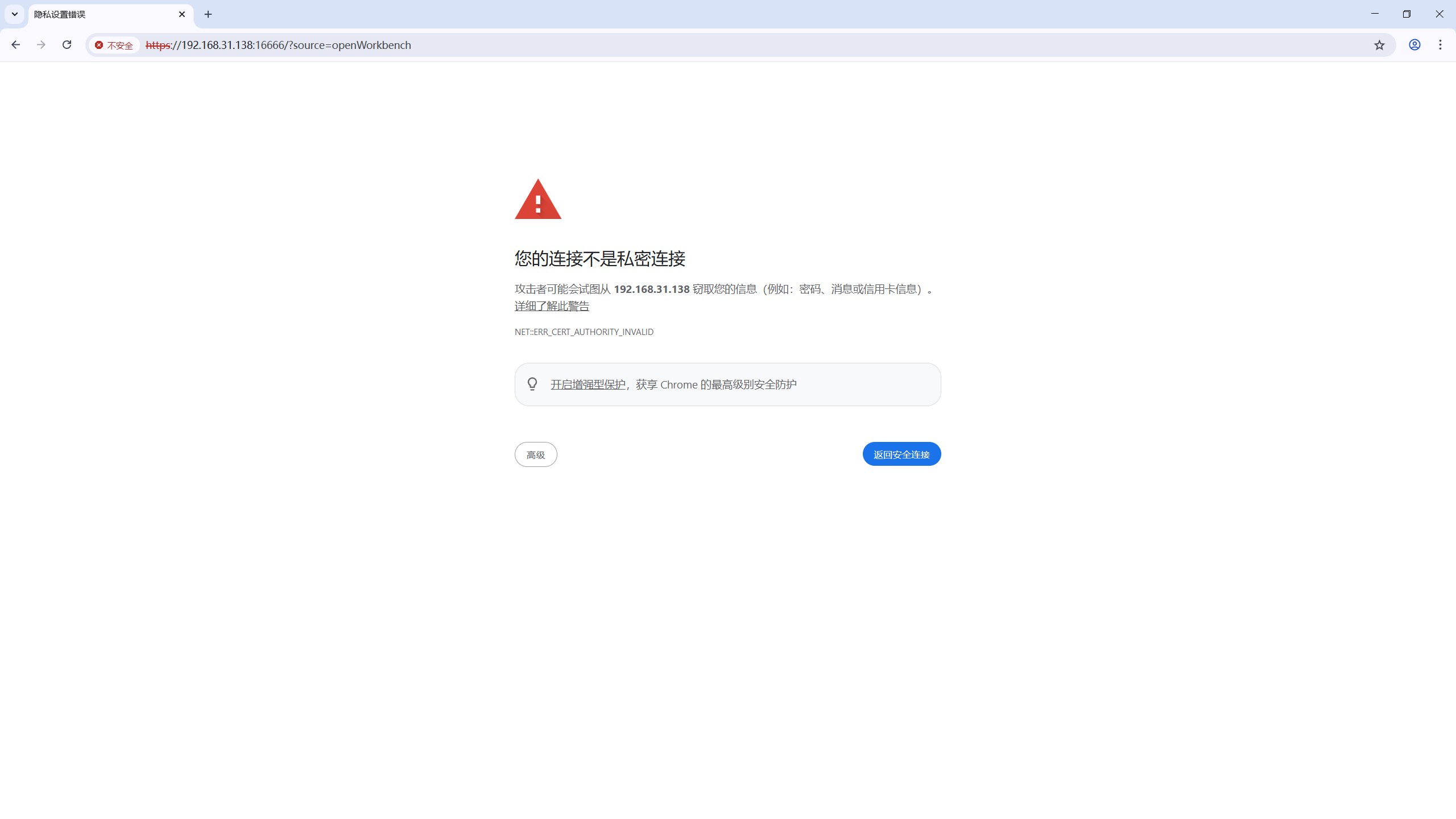Click the browser back arrow
The image size is (1456, 819).
15,45
